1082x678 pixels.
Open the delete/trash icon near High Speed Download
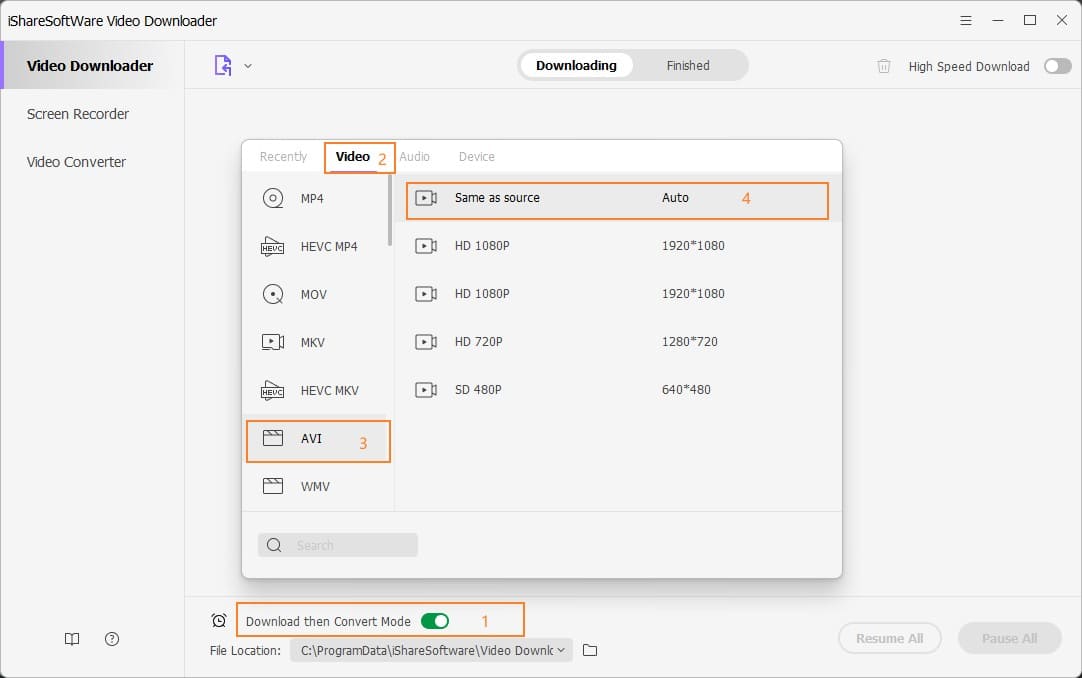click(x=884, y=65)
